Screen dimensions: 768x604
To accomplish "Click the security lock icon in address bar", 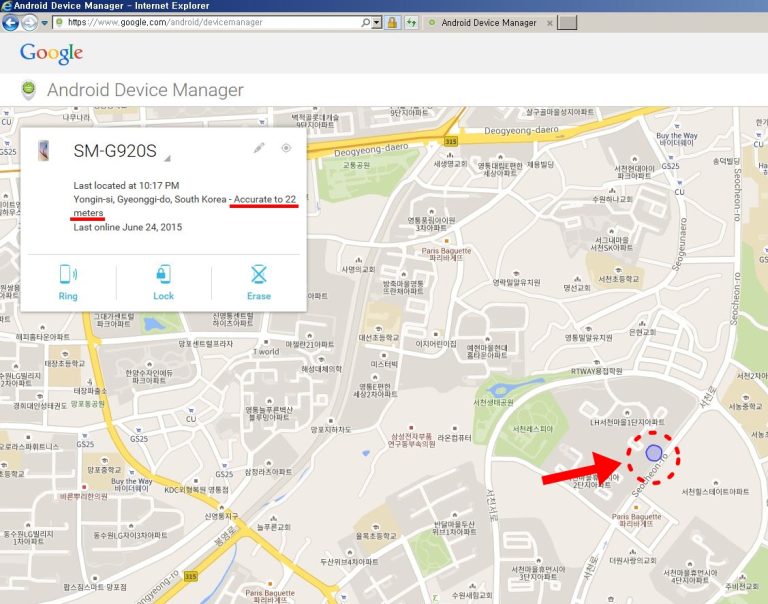I will tap(393, 22).
